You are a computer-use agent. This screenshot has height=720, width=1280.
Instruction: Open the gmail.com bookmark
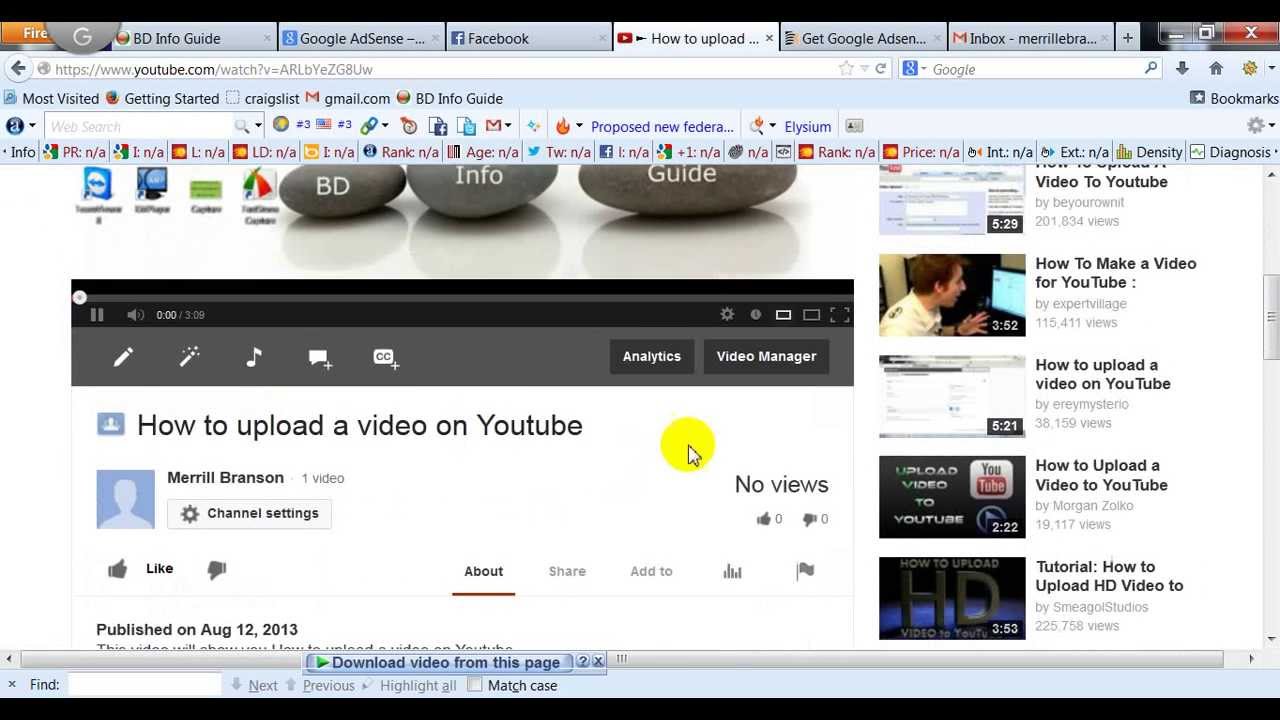click(348, 98)
